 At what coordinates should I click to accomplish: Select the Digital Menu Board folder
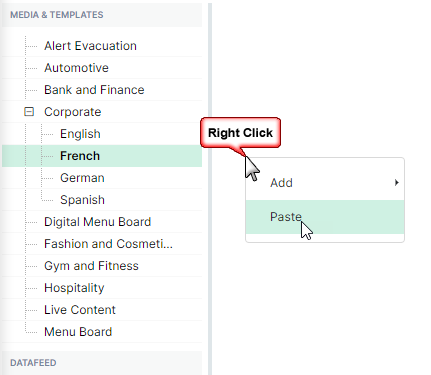(98, 222)
